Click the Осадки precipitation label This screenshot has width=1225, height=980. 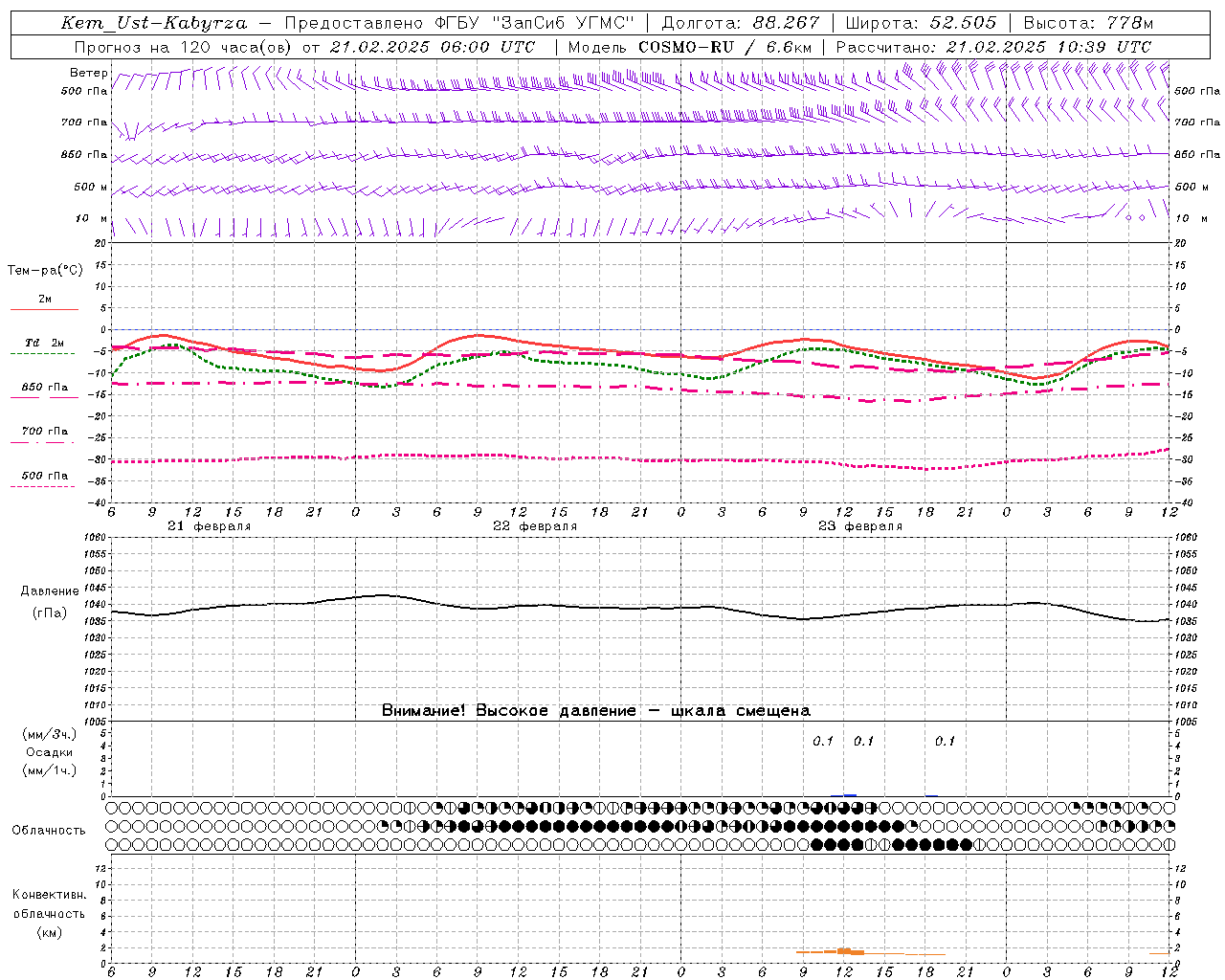click(x=49, y=752)
